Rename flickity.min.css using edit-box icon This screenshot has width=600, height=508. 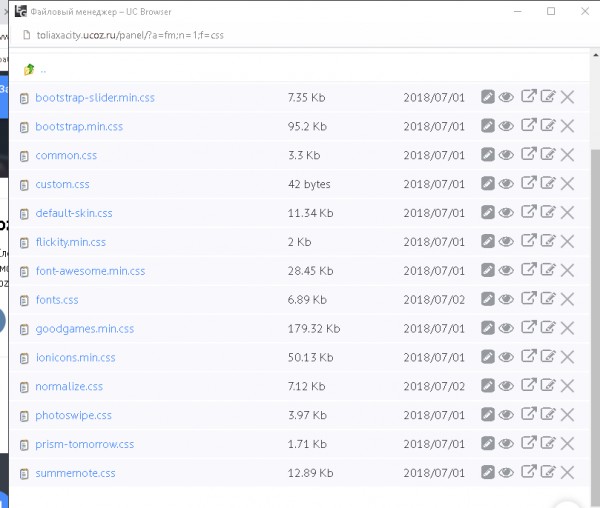[548, 240]
